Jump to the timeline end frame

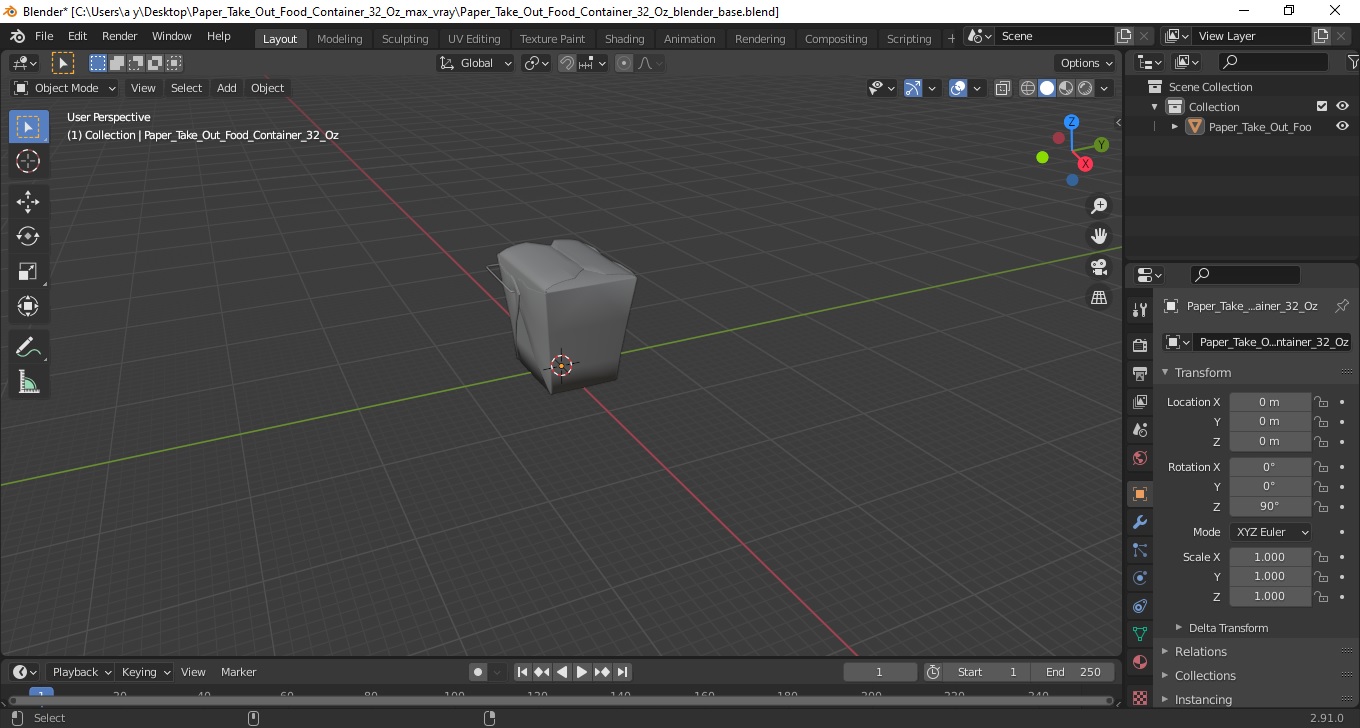point(622,672)
